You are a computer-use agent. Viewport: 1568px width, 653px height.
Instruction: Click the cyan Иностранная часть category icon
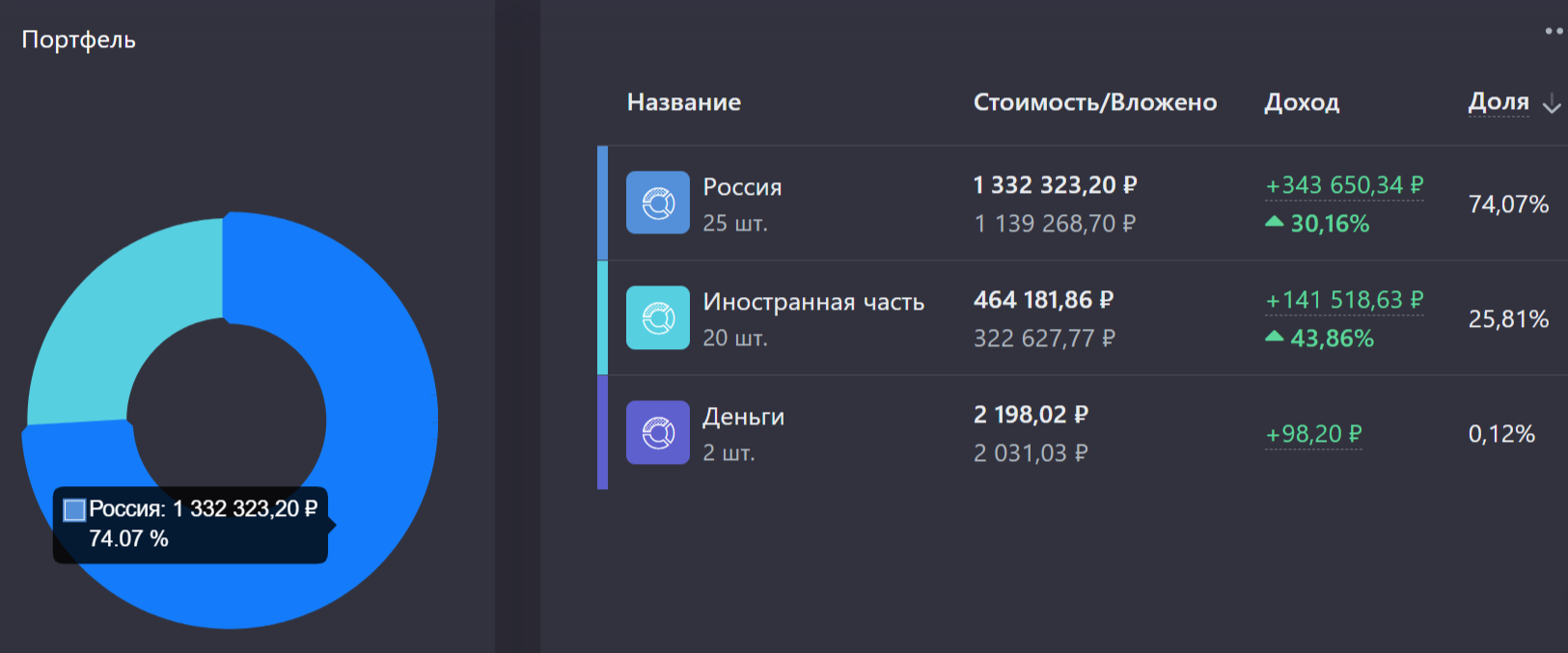pyautogui.click(x=658, y=317)
